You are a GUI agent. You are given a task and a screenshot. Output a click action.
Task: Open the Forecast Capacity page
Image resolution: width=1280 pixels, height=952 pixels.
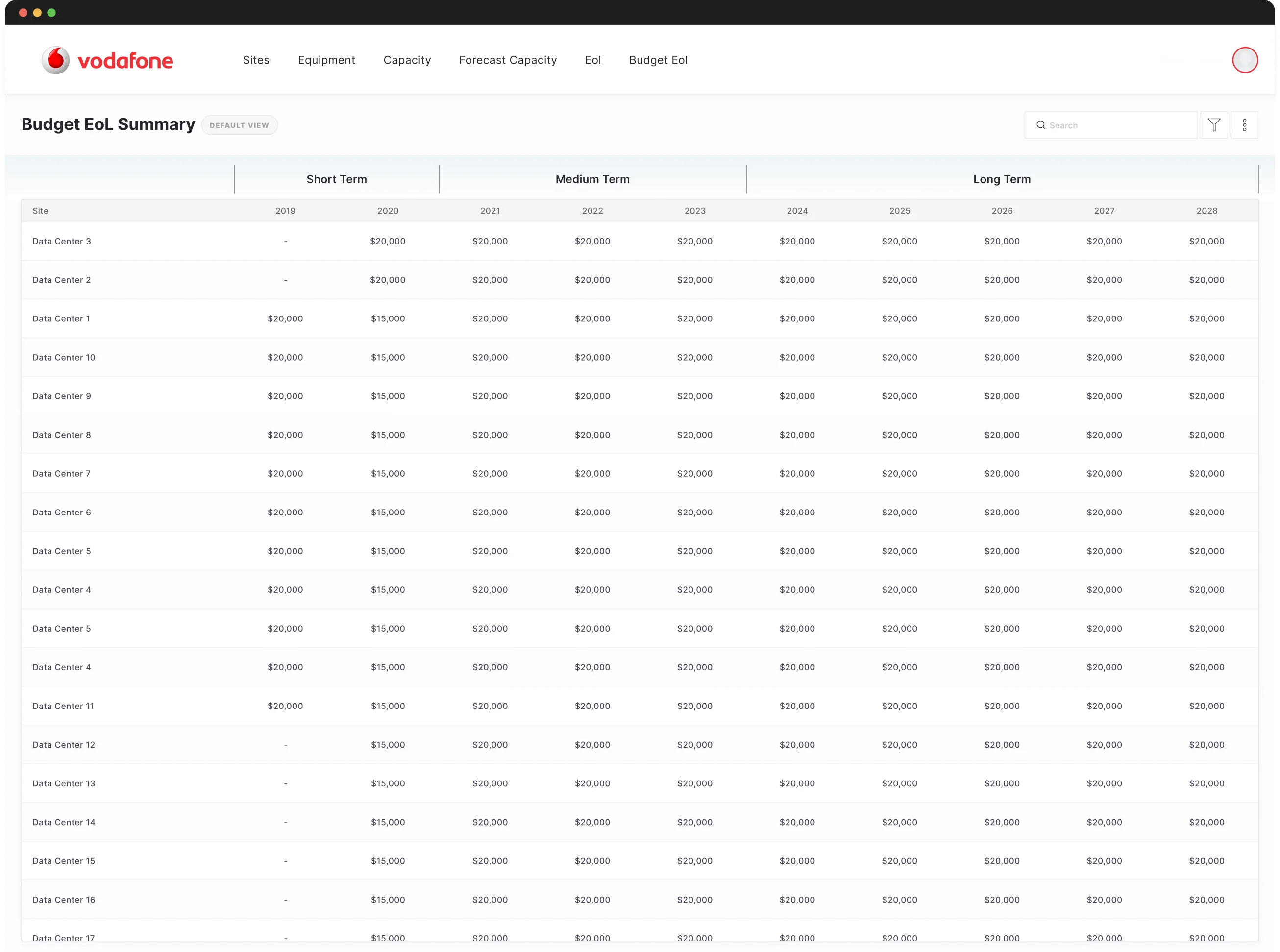point(508,60)
